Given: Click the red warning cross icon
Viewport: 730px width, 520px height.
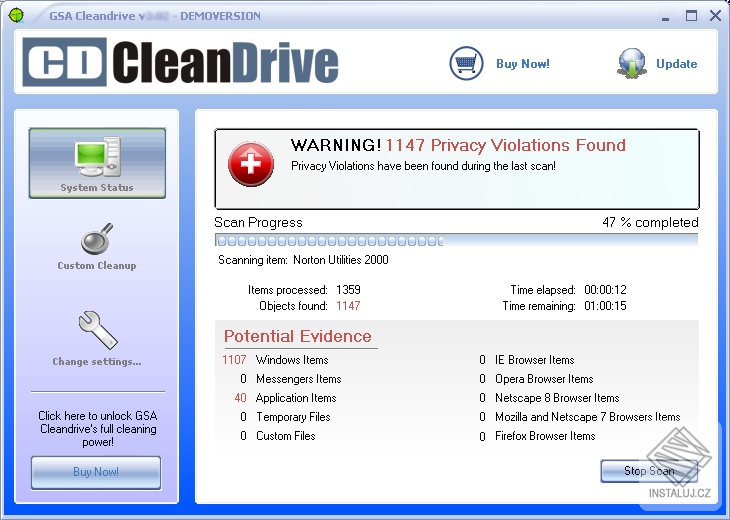Looking at the screenshot, I should pos(250,164).
